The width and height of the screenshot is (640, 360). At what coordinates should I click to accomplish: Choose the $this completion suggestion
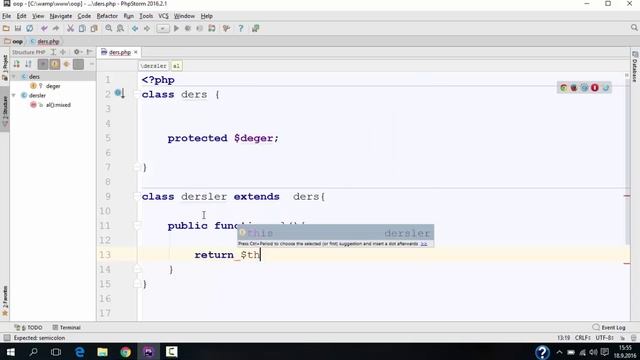(x=336, y=233)
